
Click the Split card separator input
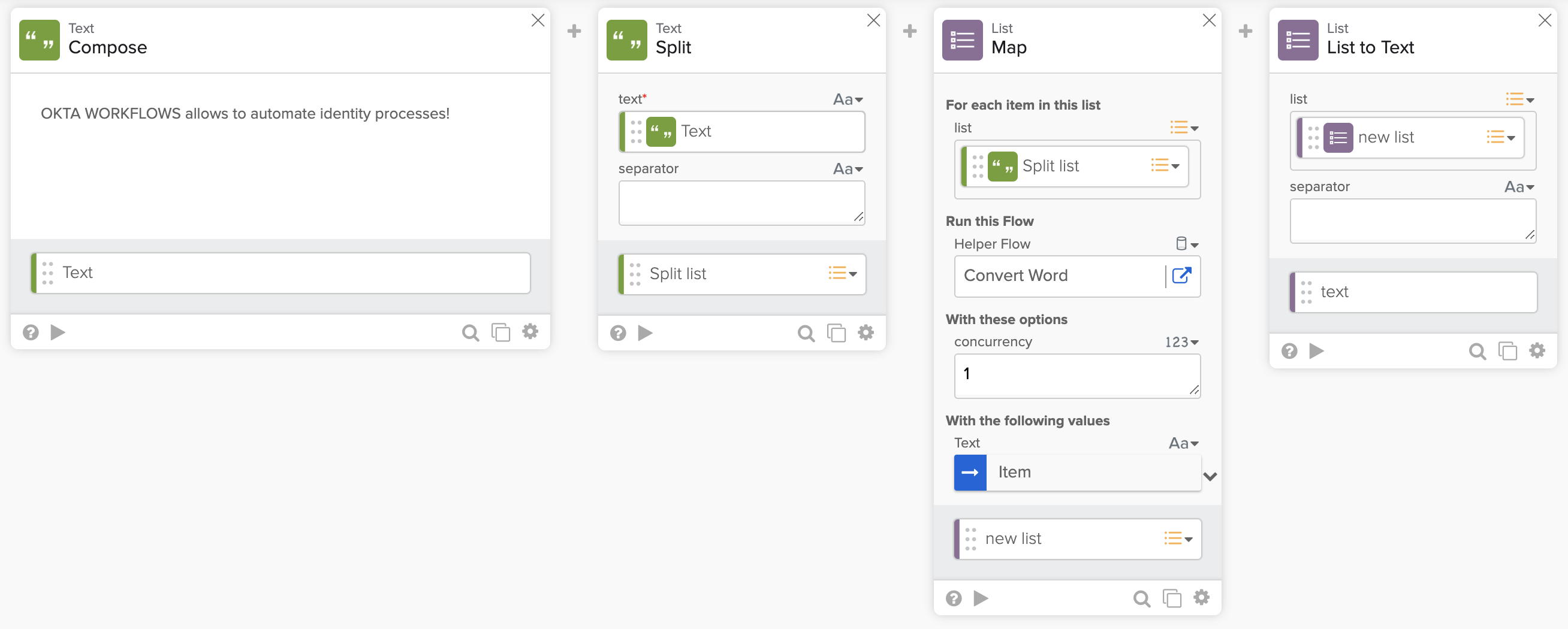(741, 202)
